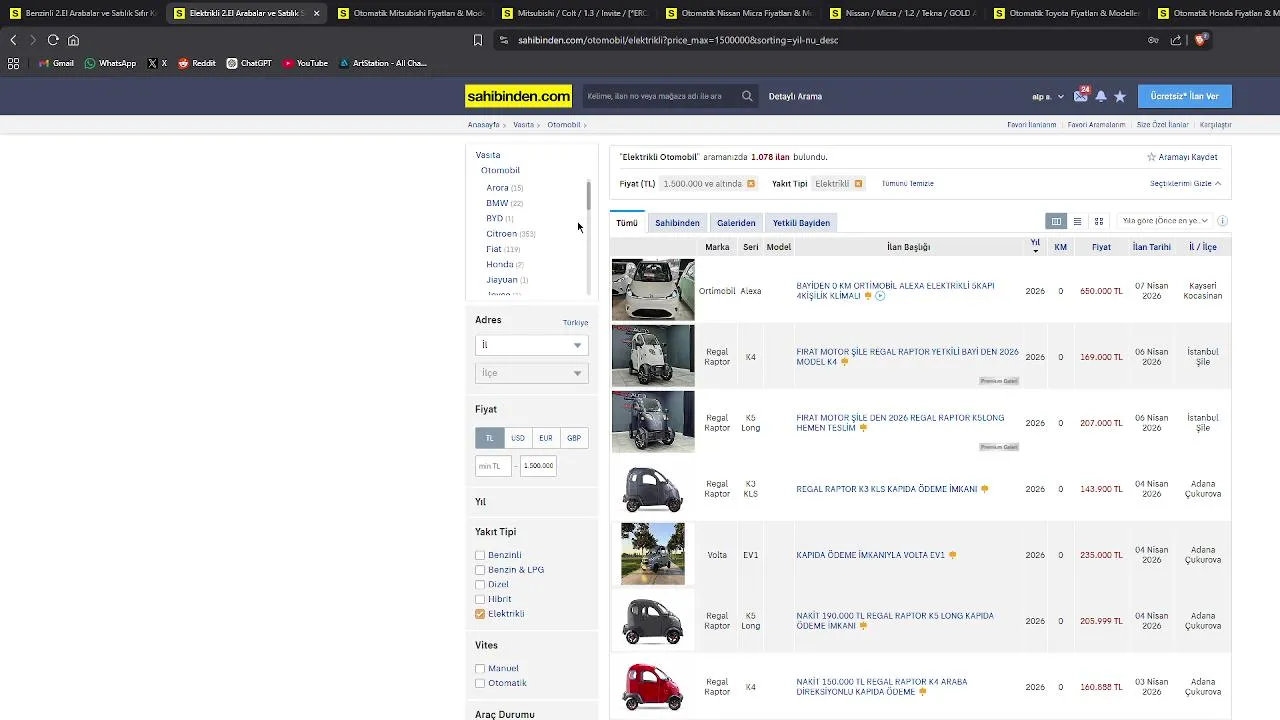Switch to grid gallery view icon
The height and width of the screenshot is (720, 1280).
pos(1098,221)
